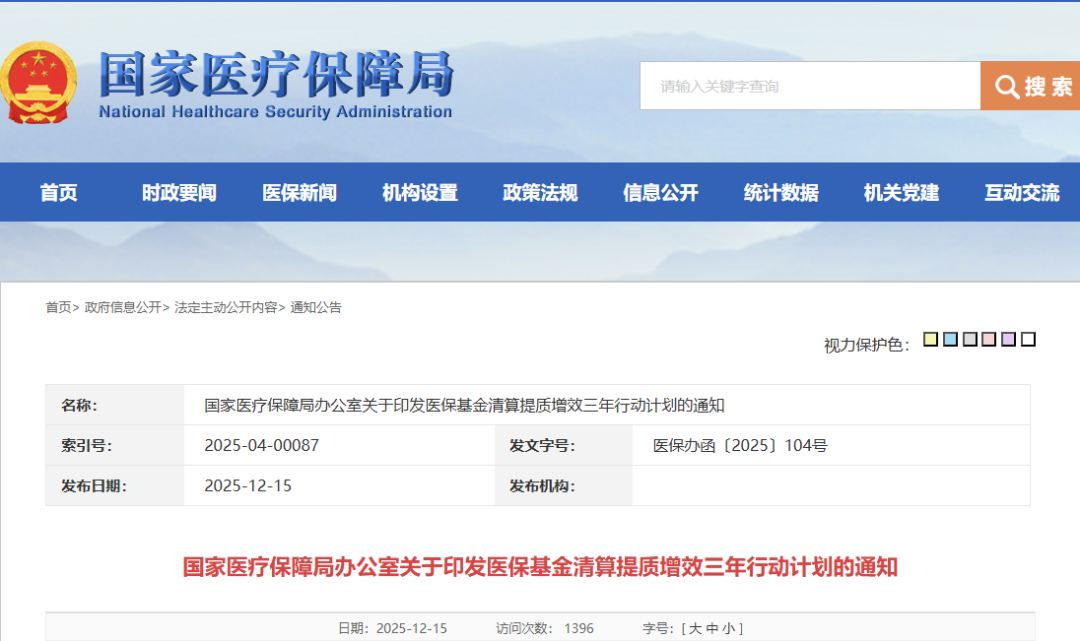This screenshot has width=1080, height=641.
Task: Open the 首页 navigation item
Action: [x=59, y=193]
